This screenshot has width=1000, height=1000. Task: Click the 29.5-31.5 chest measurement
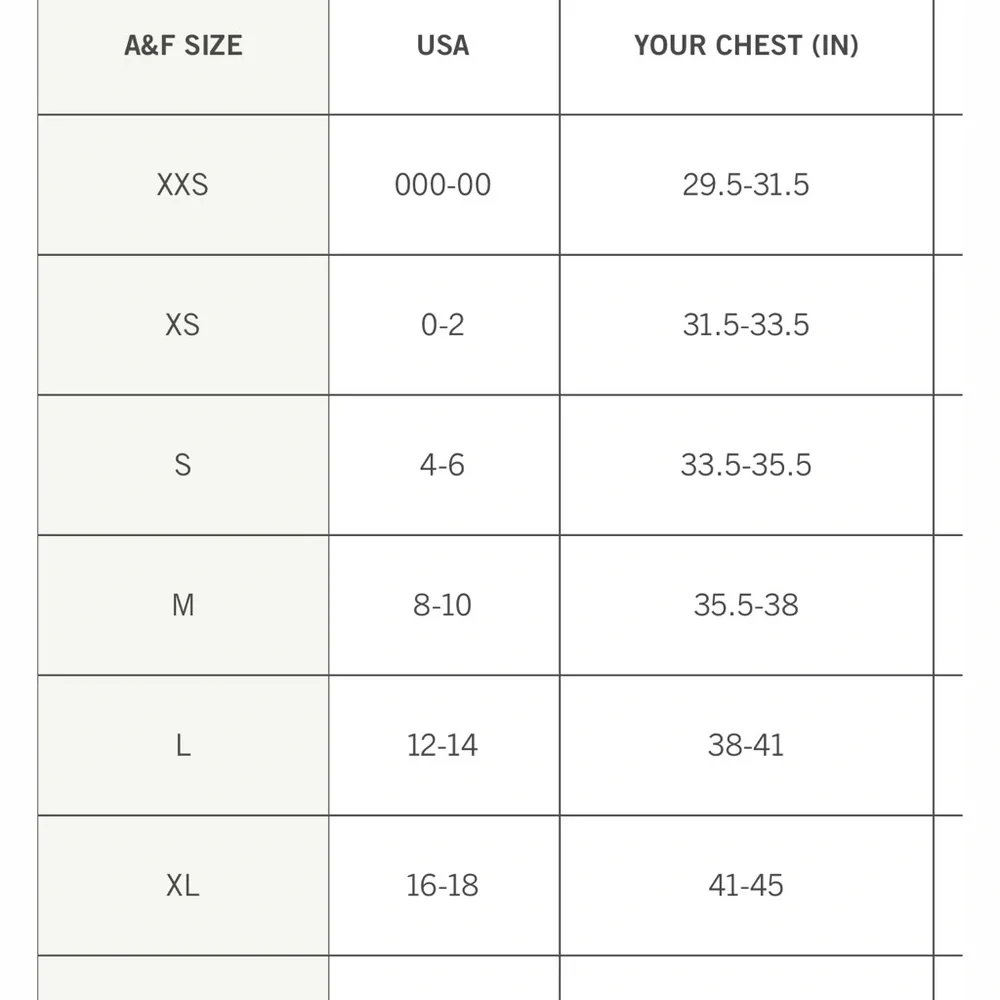tap(746, 185)
